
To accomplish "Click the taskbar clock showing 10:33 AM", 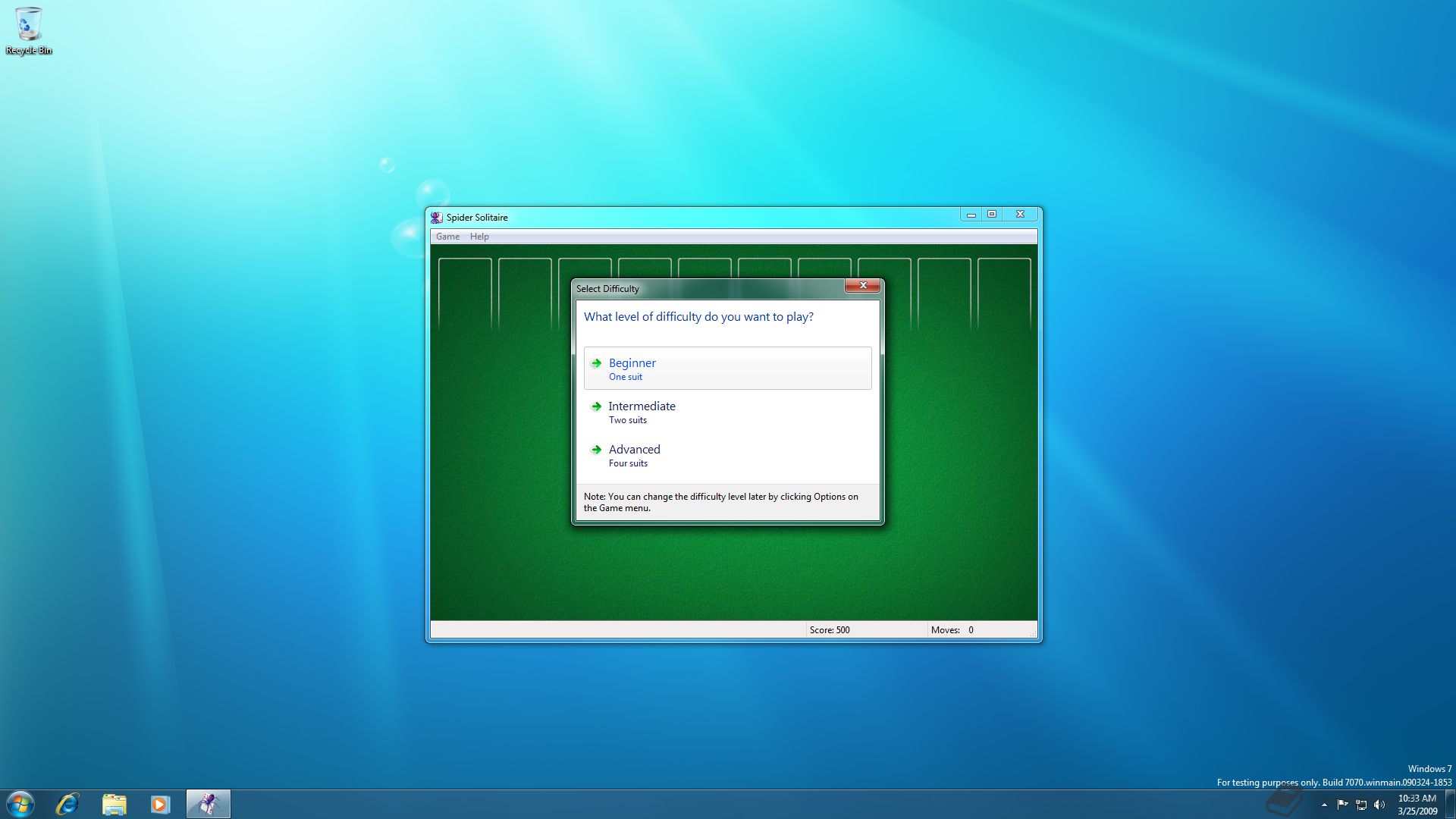I will coord(1417,805).
